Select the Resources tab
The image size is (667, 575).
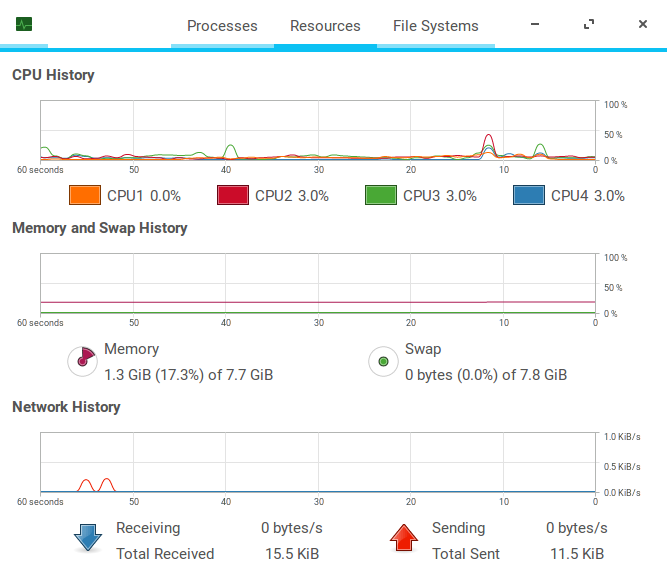coord(325,26)
